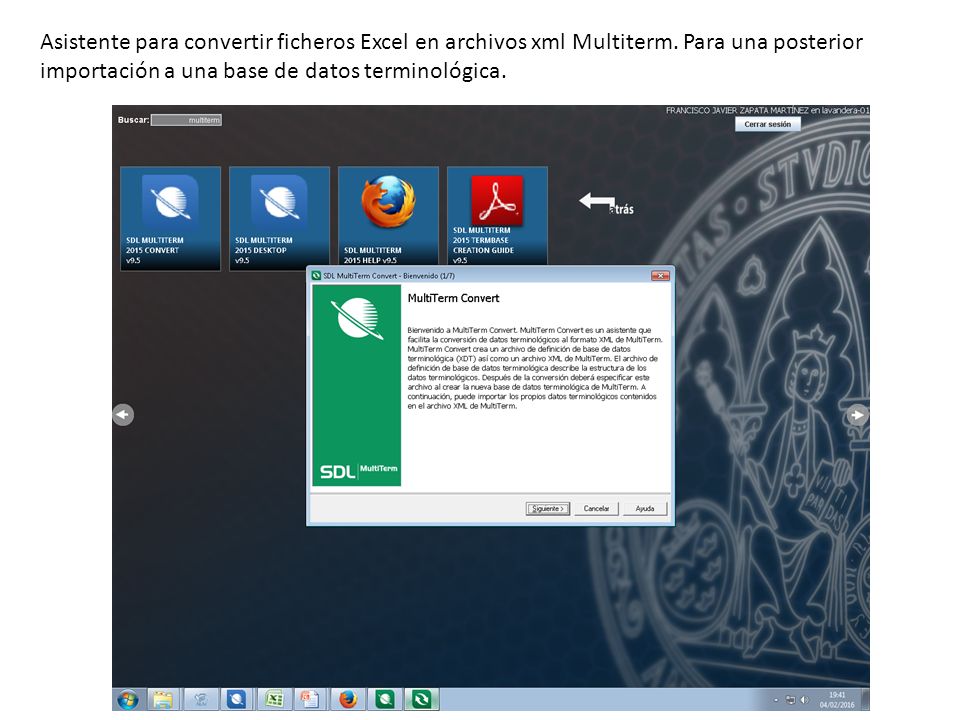Close the SDL MultiTerm Convert dialog
This screenshot has height=720, width=960.
(660, 276)
